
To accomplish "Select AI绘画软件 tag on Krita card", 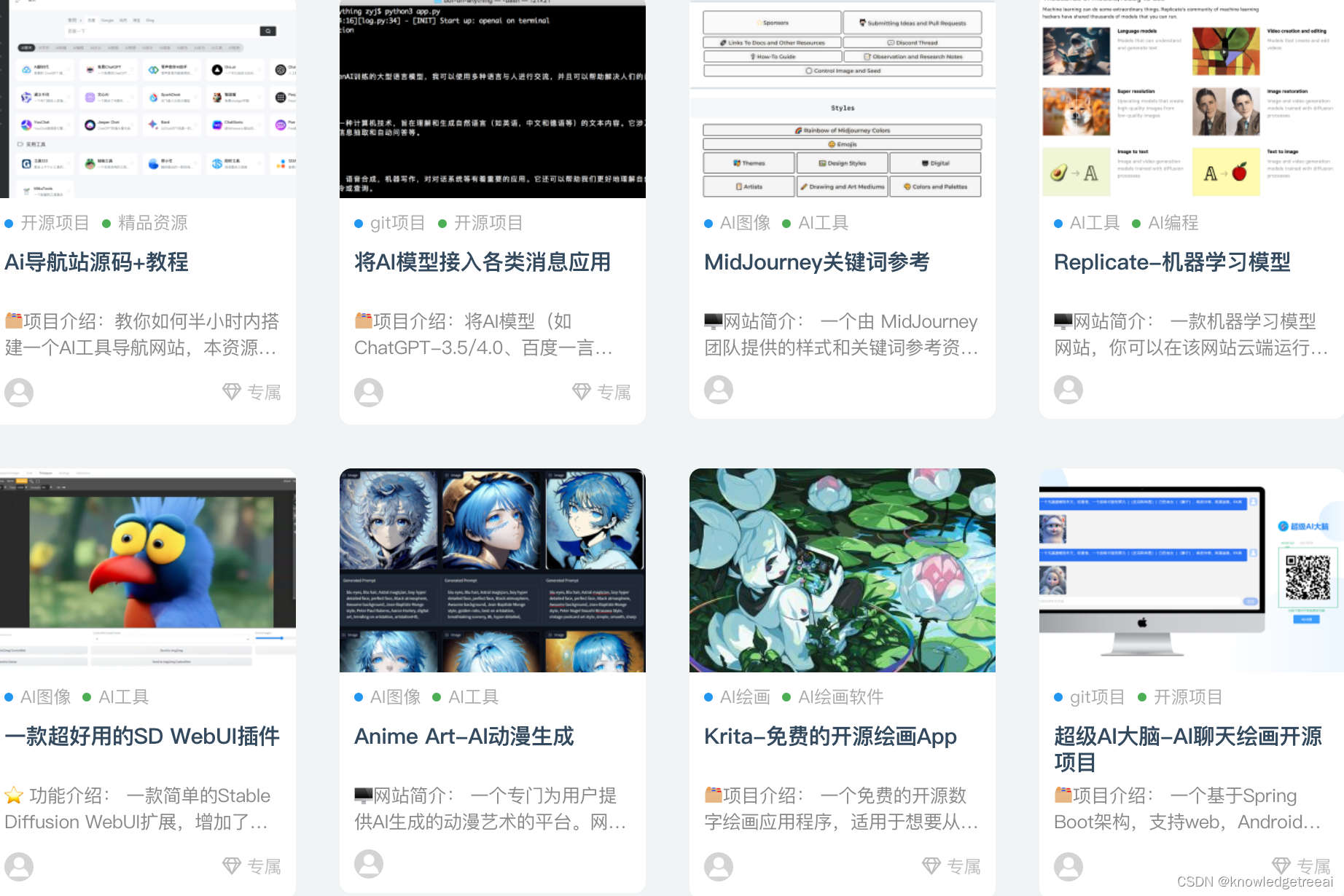I will point(833,697).
